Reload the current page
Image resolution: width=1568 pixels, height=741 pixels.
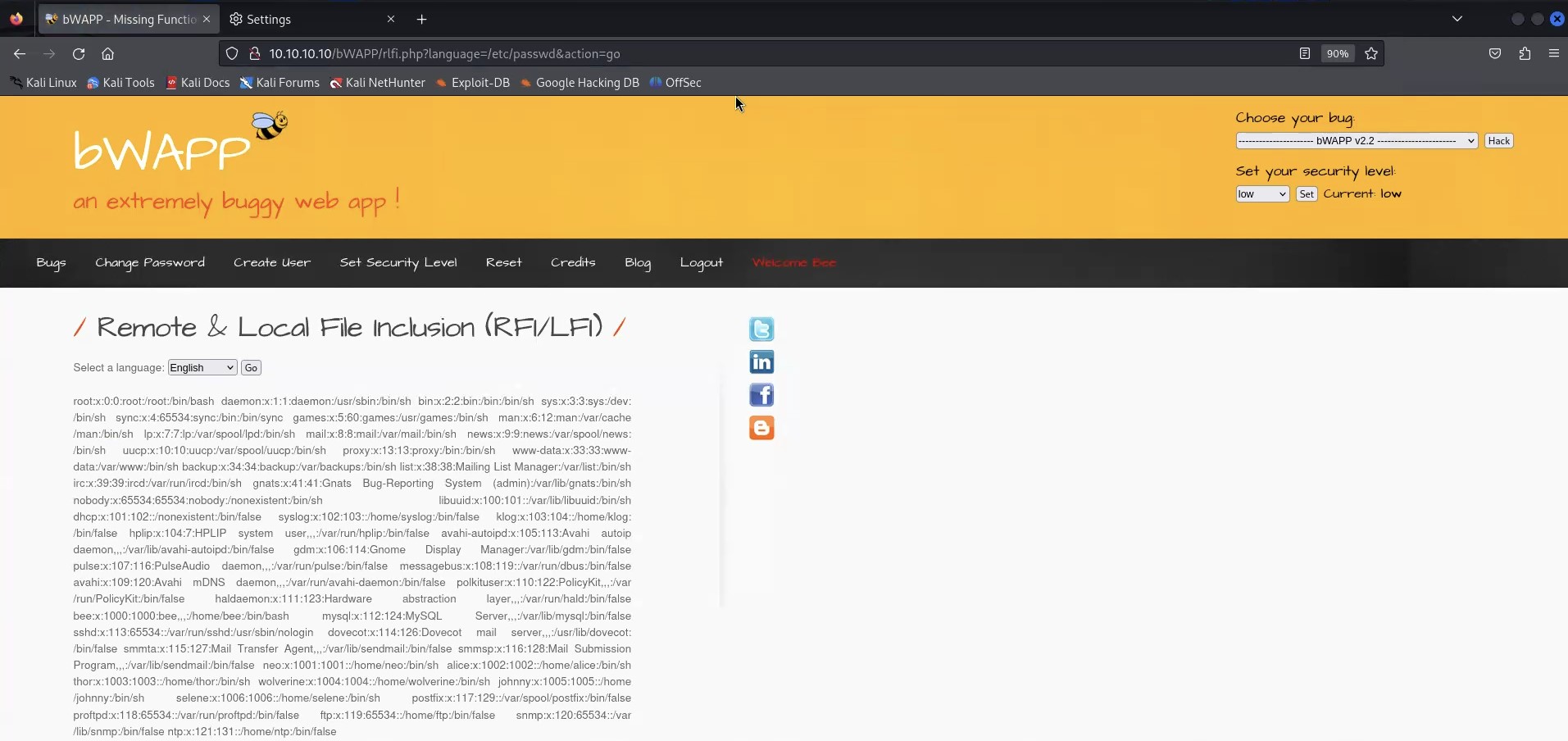(79, 53)
